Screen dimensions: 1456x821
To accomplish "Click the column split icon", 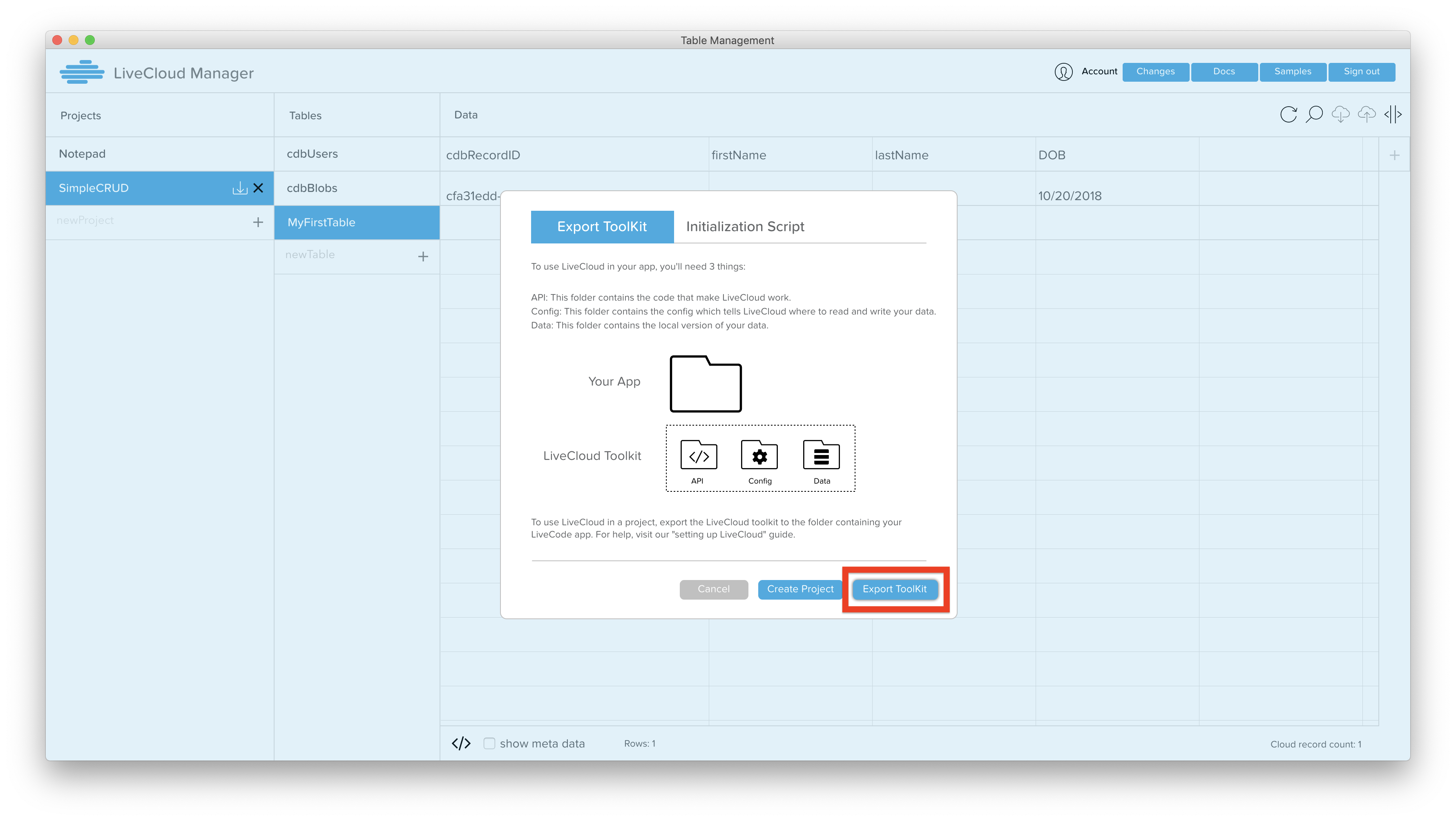I will pyautogui.click(x=1393, y=115).
